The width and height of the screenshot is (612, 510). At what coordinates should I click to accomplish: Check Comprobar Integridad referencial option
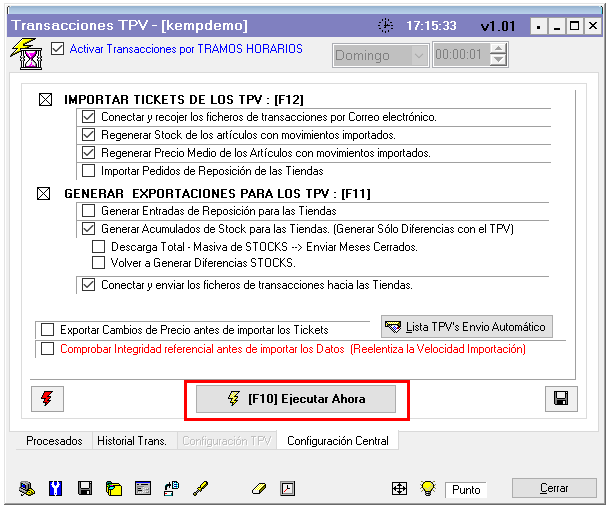click(x=47, y=349)
